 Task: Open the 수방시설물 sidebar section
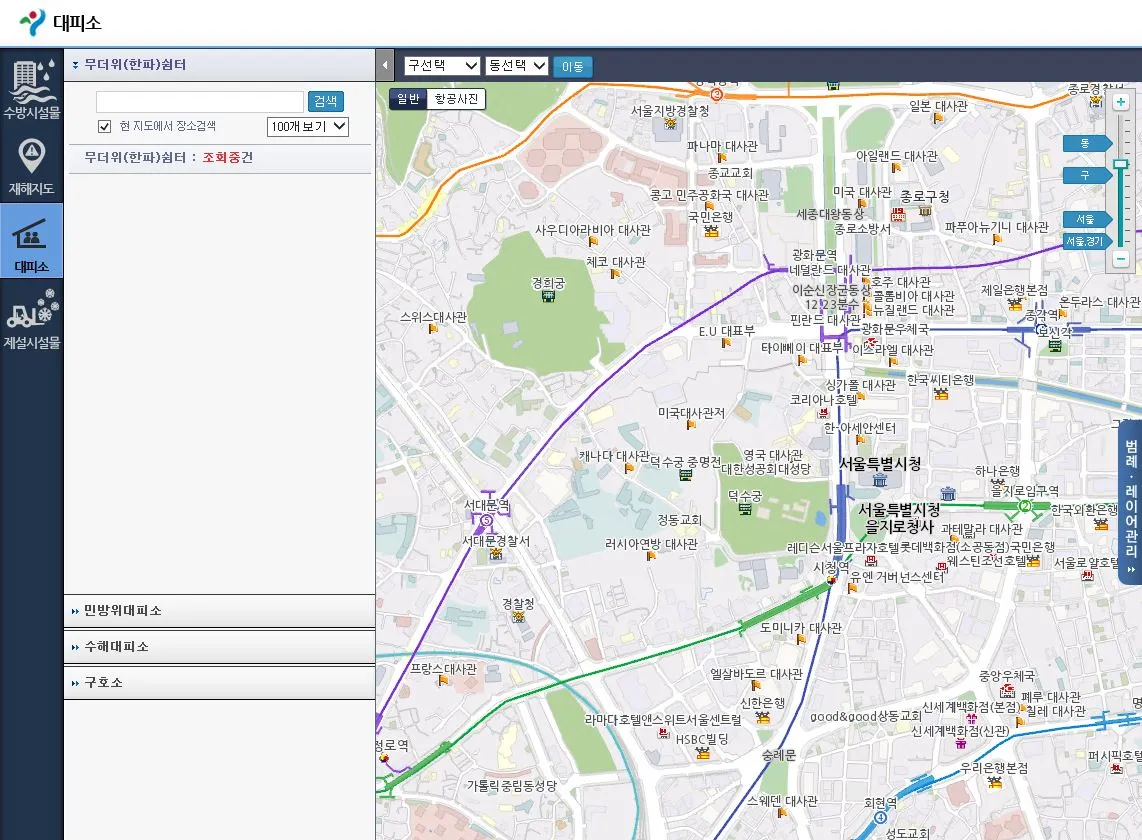[x=31, y=88]
